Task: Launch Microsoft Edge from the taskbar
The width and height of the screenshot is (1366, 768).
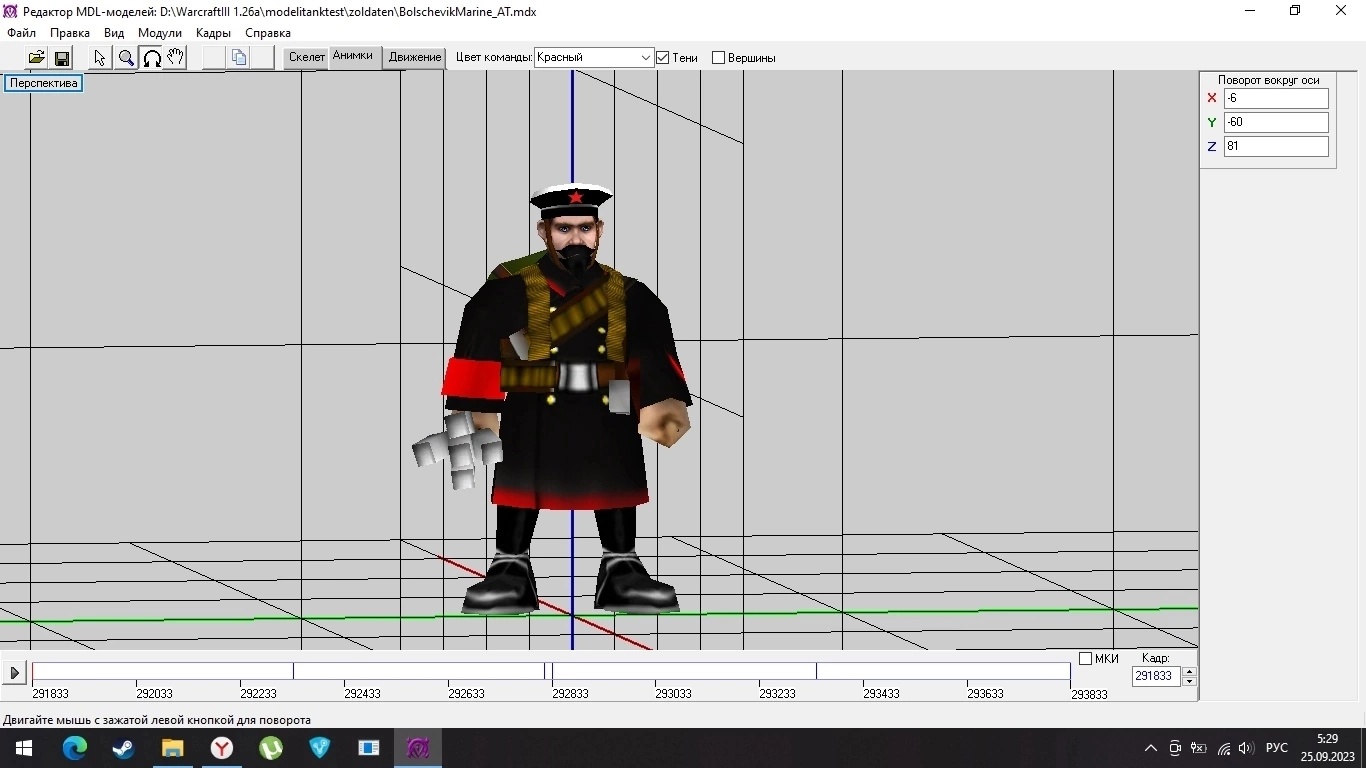Action: point(75,748)
